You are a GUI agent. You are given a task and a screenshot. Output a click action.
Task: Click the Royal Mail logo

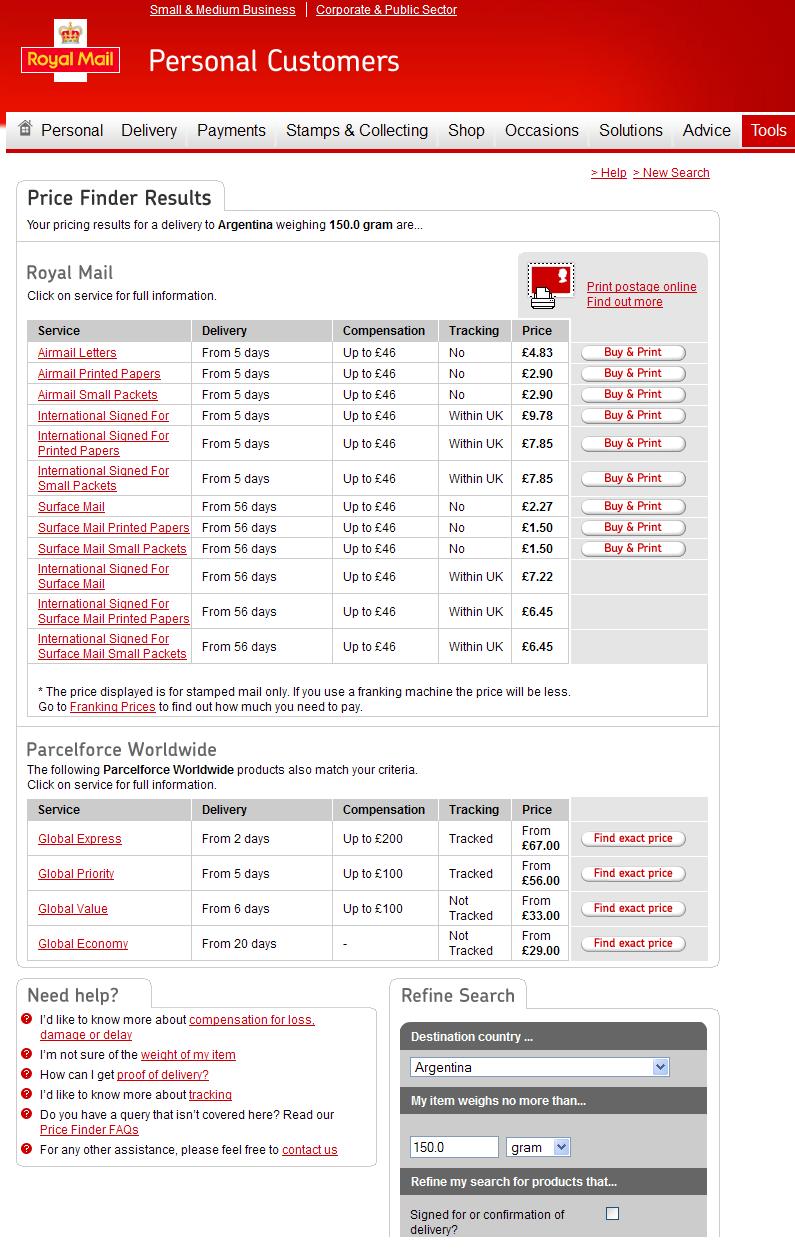(70, 49)
